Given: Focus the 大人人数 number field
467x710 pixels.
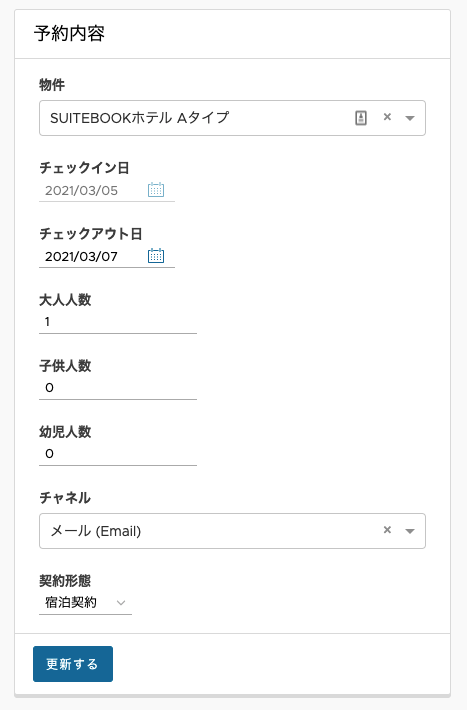Looking at the screenshot, I should (x=118, y=322).
